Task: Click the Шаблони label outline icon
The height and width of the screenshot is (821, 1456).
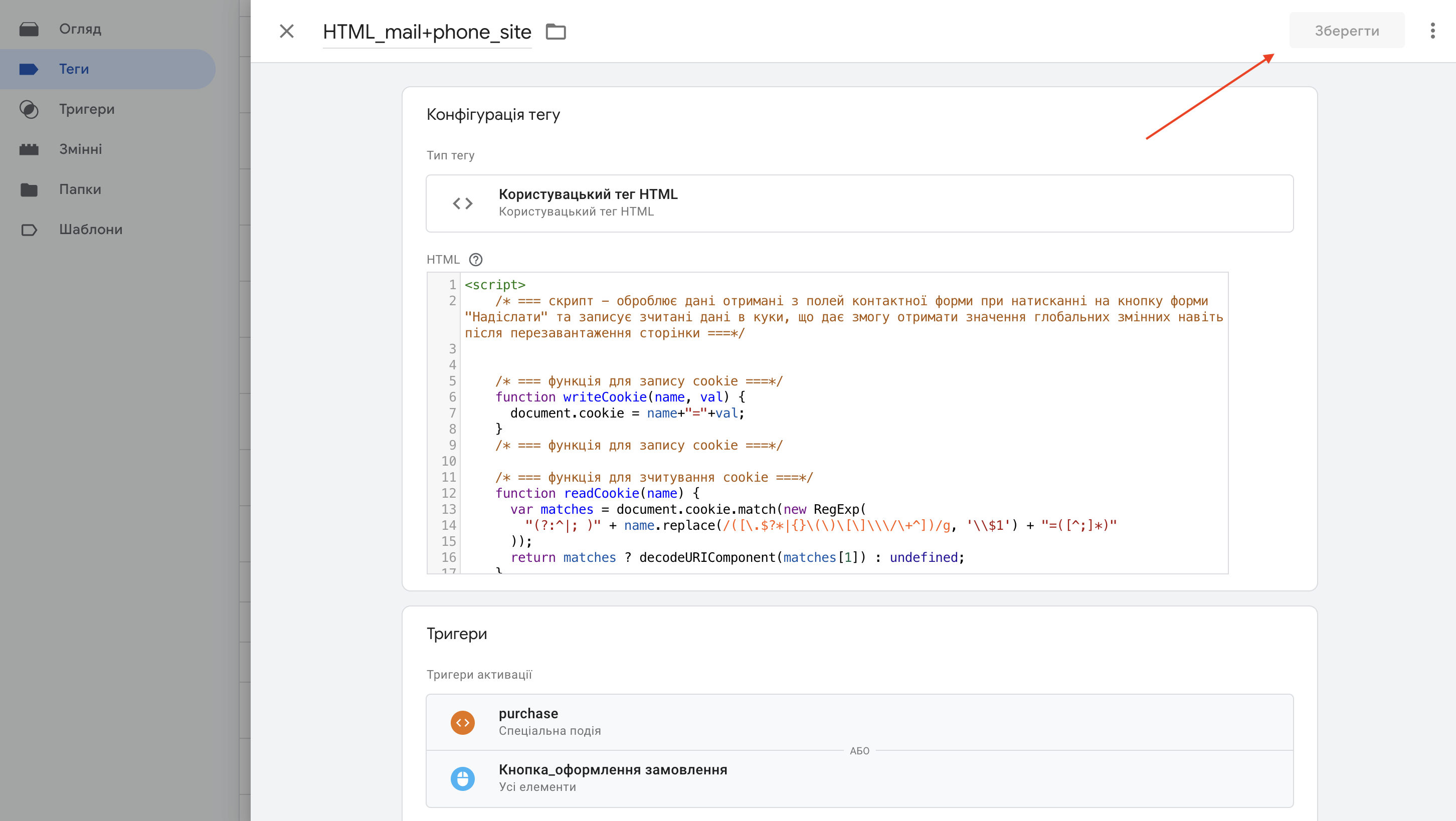Action: (29, 230)
